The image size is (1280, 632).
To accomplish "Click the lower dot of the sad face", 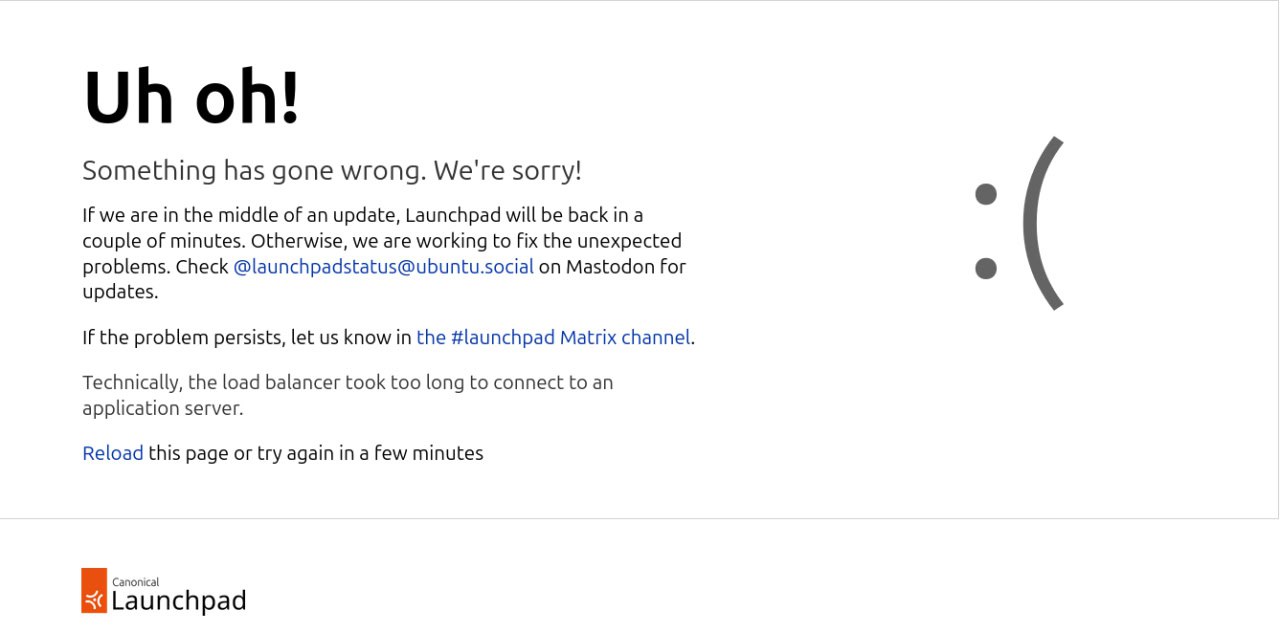I will (986, 268).
